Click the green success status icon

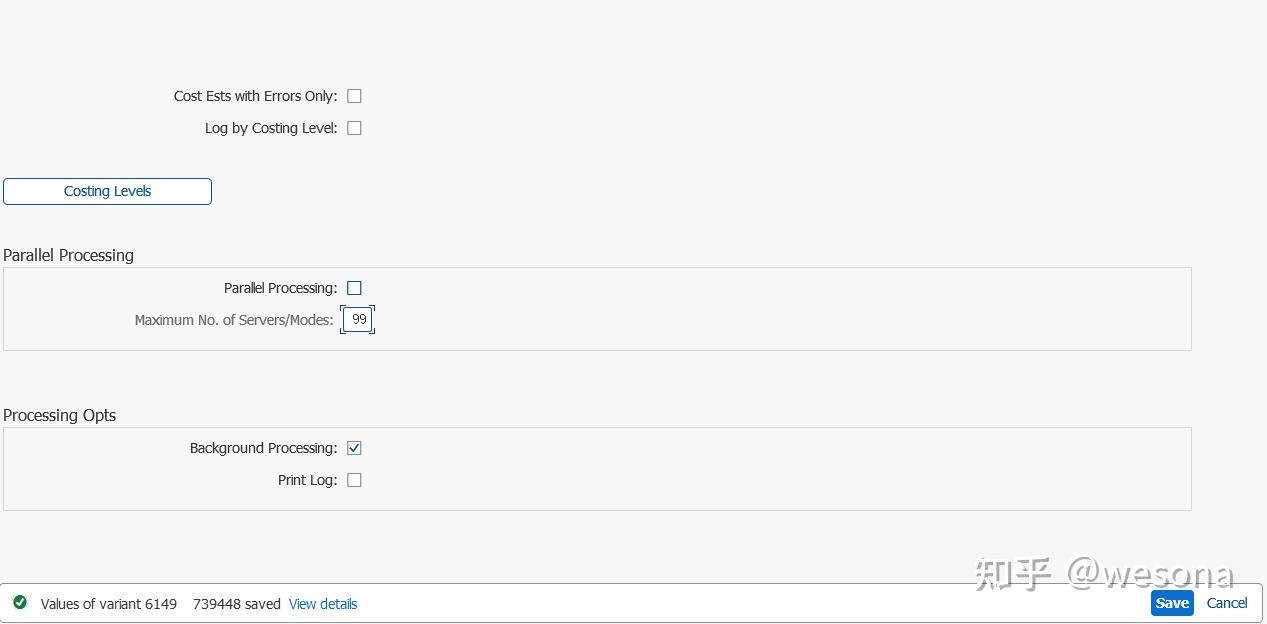20,603
